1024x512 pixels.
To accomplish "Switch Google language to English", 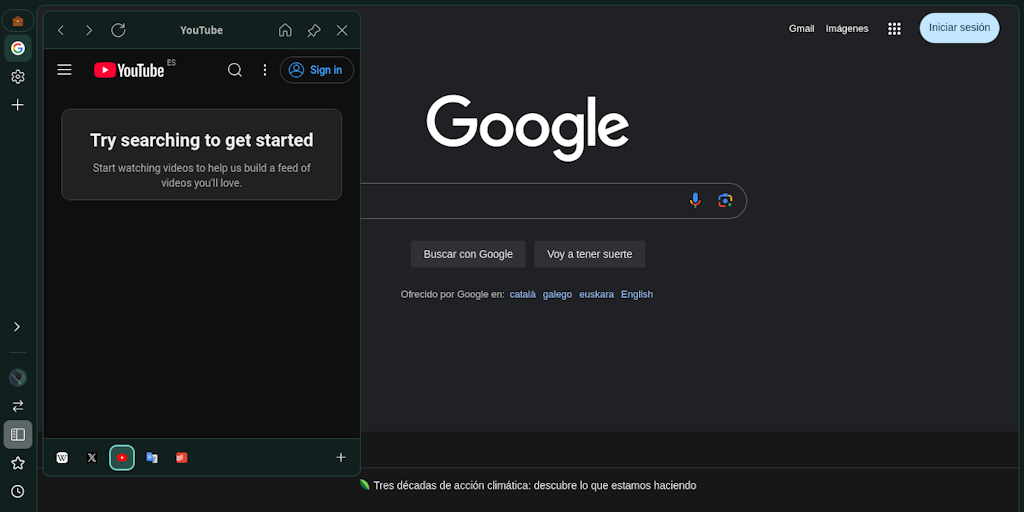I will tap(636, 294).
